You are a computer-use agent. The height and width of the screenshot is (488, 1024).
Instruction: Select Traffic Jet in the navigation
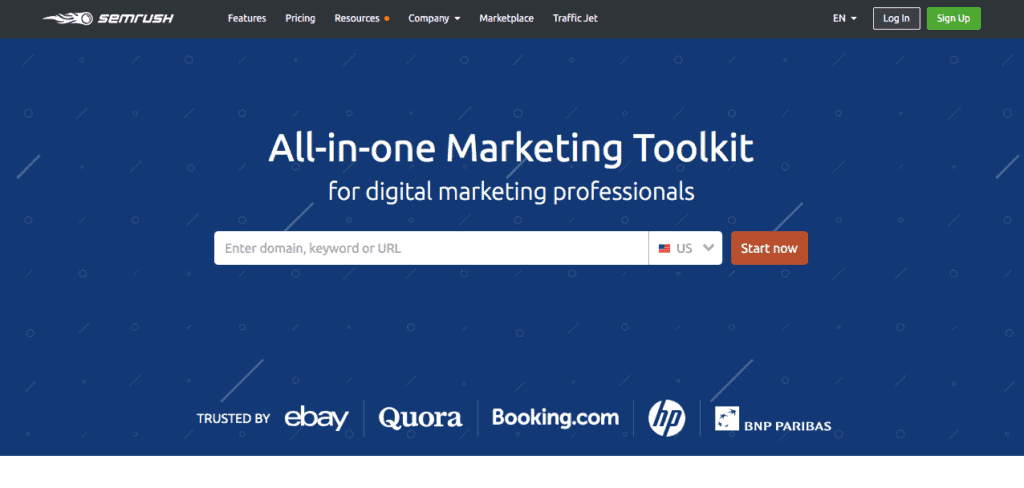(575, 18)
